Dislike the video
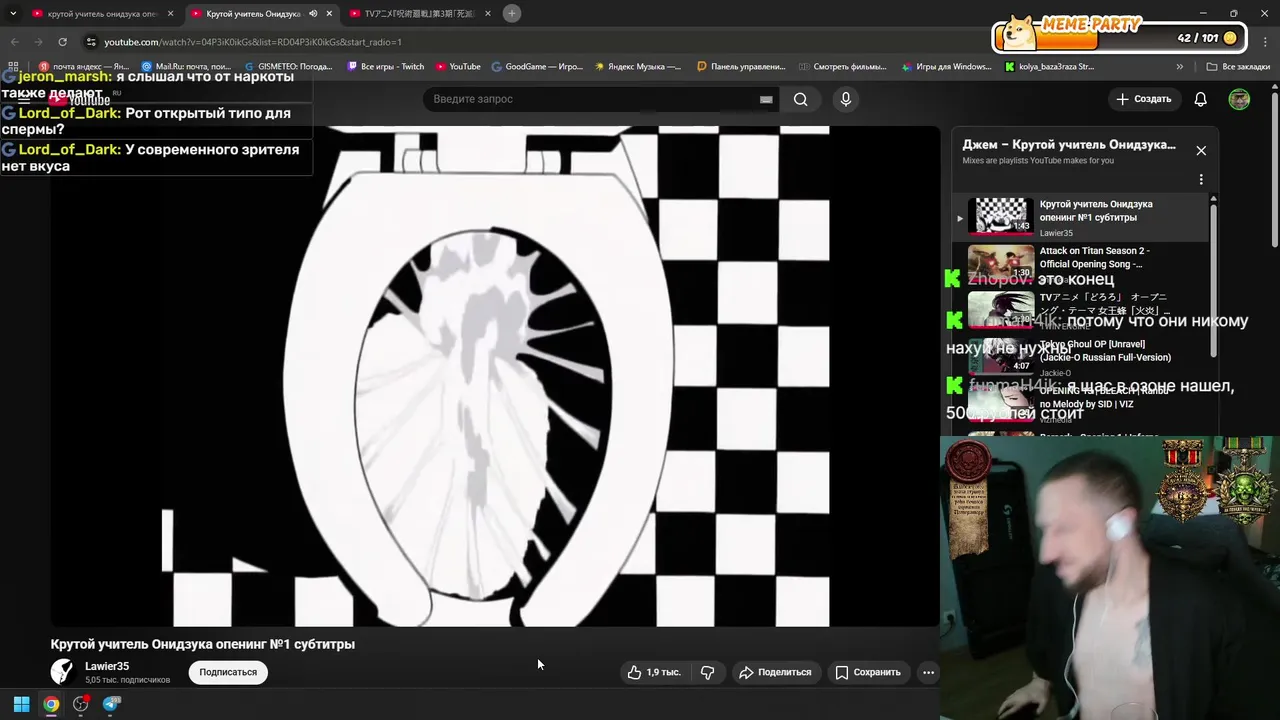The width and height of the screenshot is (1280, 720). 707,672
